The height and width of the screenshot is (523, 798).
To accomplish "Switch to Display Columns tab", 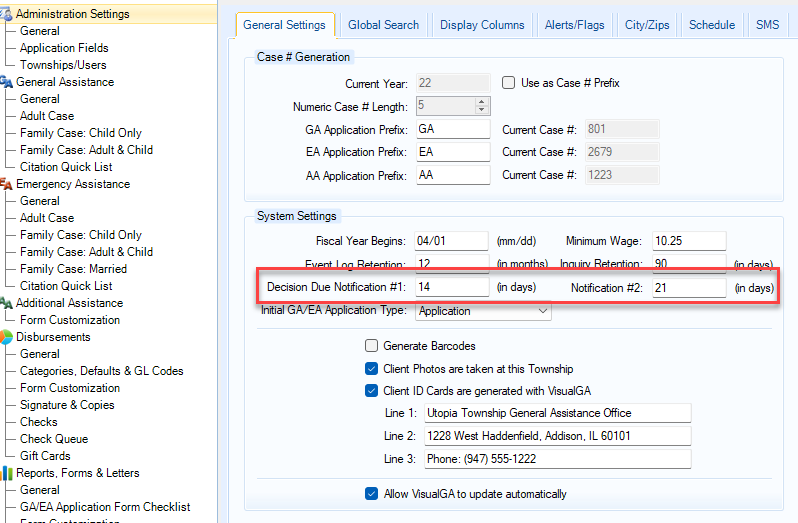I will click(x=482, y=25).
